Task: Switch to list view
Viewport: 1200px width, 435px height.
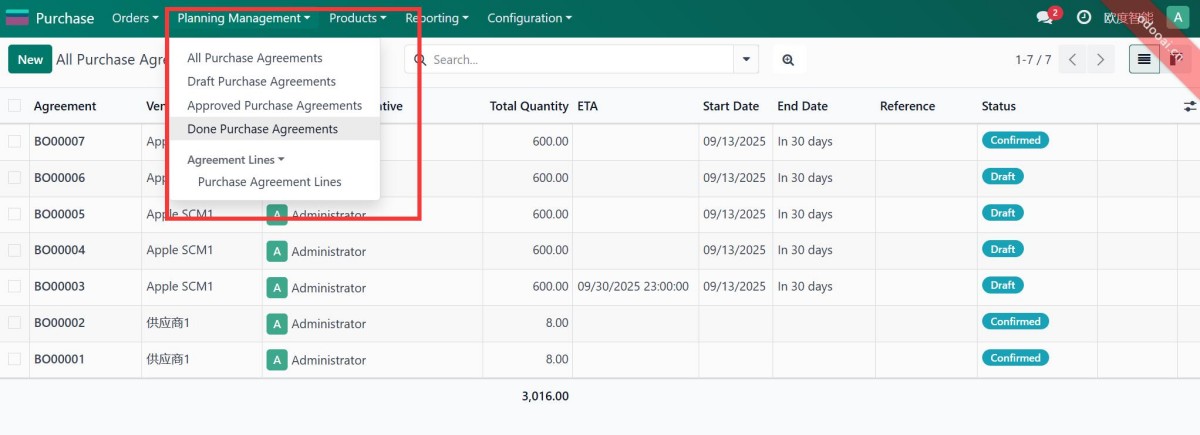Action: [x=1144, y=60]
